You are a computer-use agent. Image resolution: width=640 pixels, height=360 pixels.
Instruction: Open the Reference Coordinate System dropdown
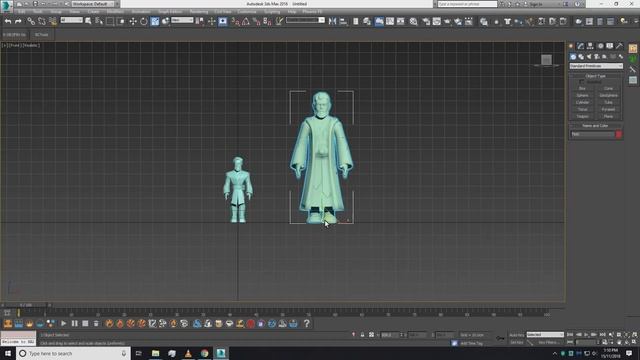click(x=182, y=20)
